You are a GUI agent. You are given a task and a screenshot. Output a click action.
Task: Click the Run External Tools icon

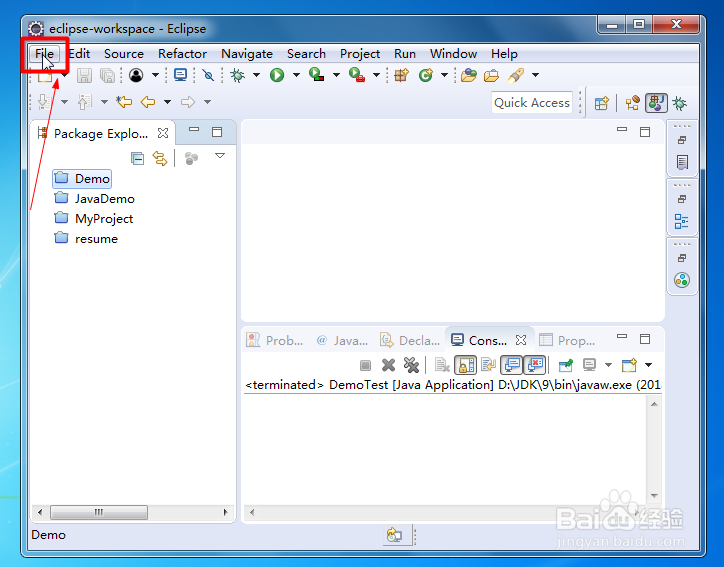[357, 75]
